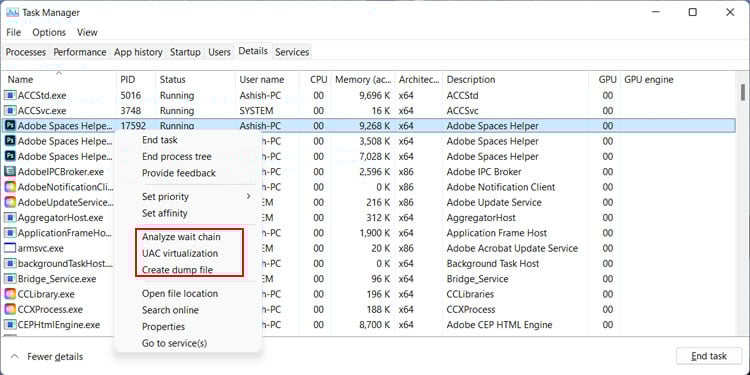Viewport: 750px width, 375px height.
Task: Click the AggregatorHost.exe process icon
Action: (x=10, y=218)
